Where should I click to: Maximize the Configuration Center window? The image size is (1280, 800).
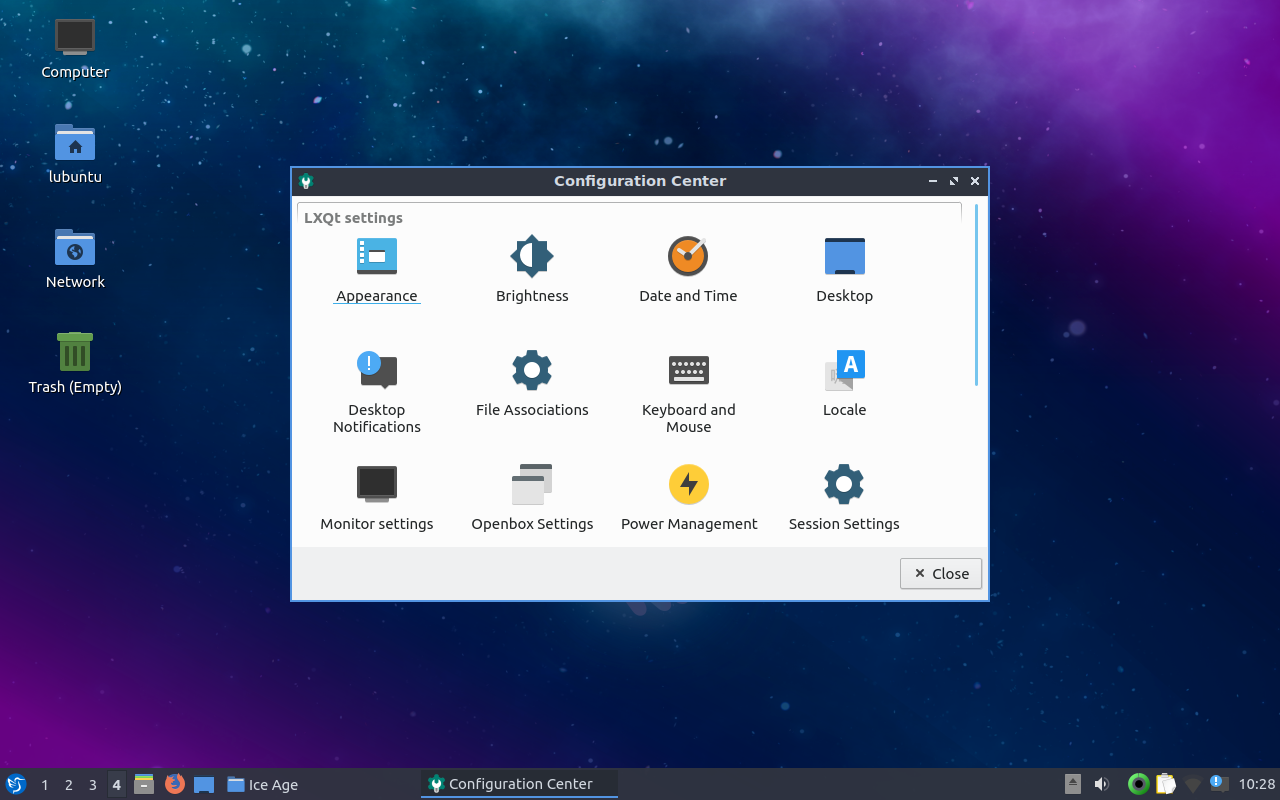point(954,181)
